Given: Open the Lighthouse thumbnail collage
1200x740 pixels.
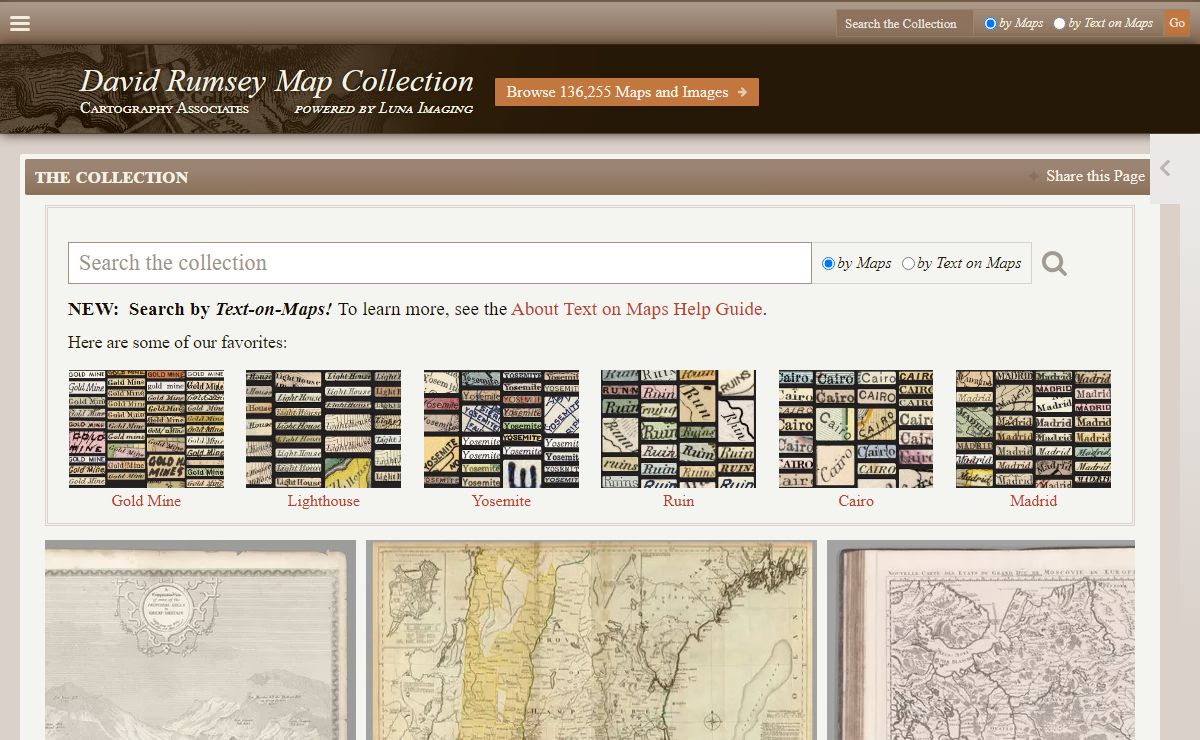Looking at the screenshot, I should coord(323,429).
